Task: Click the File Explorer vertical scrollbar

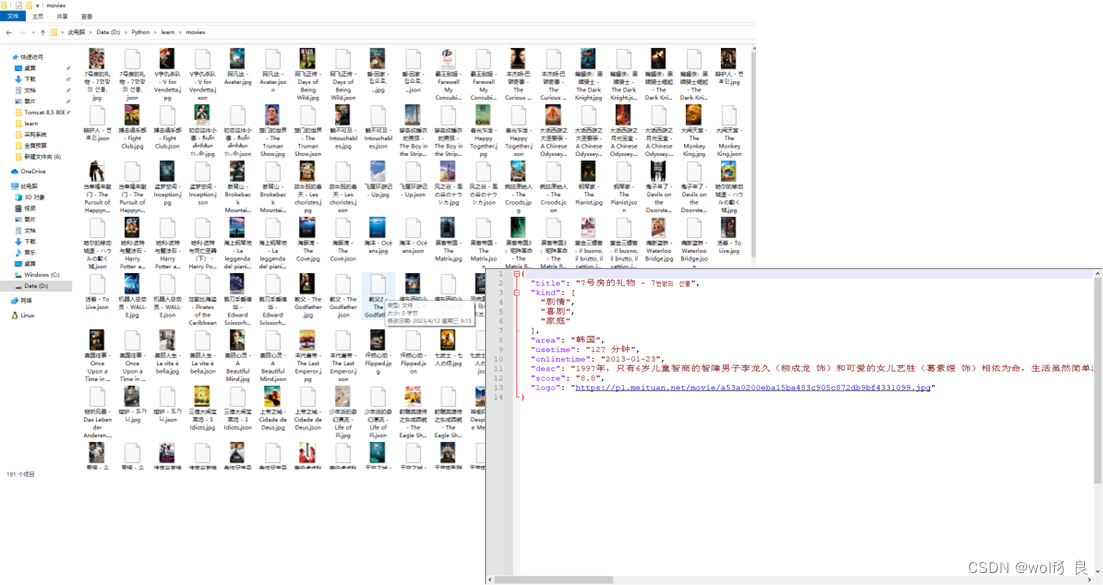Action: (x=753, y=154)
